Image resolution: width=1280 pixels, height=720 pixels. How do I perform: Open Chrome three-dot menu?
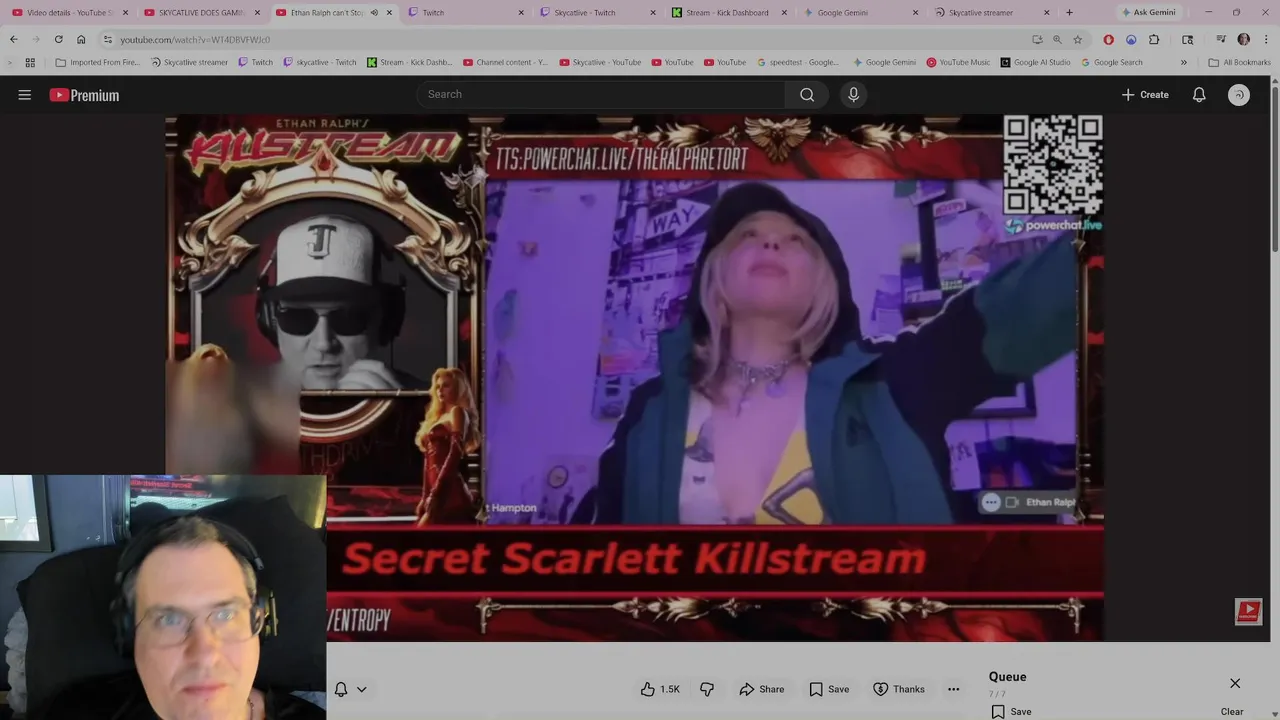(1266, 39)
